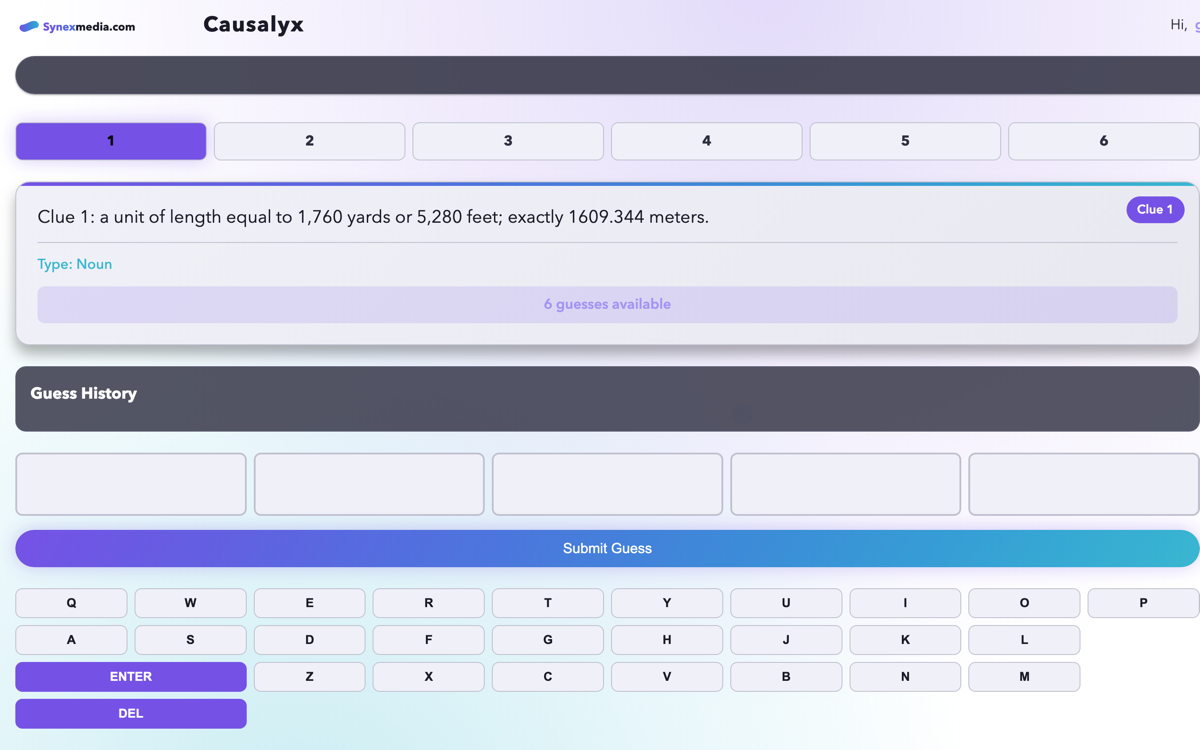Tap the DEL key to delete a letter
The image size is (1200, 750).
click(130, 713)
